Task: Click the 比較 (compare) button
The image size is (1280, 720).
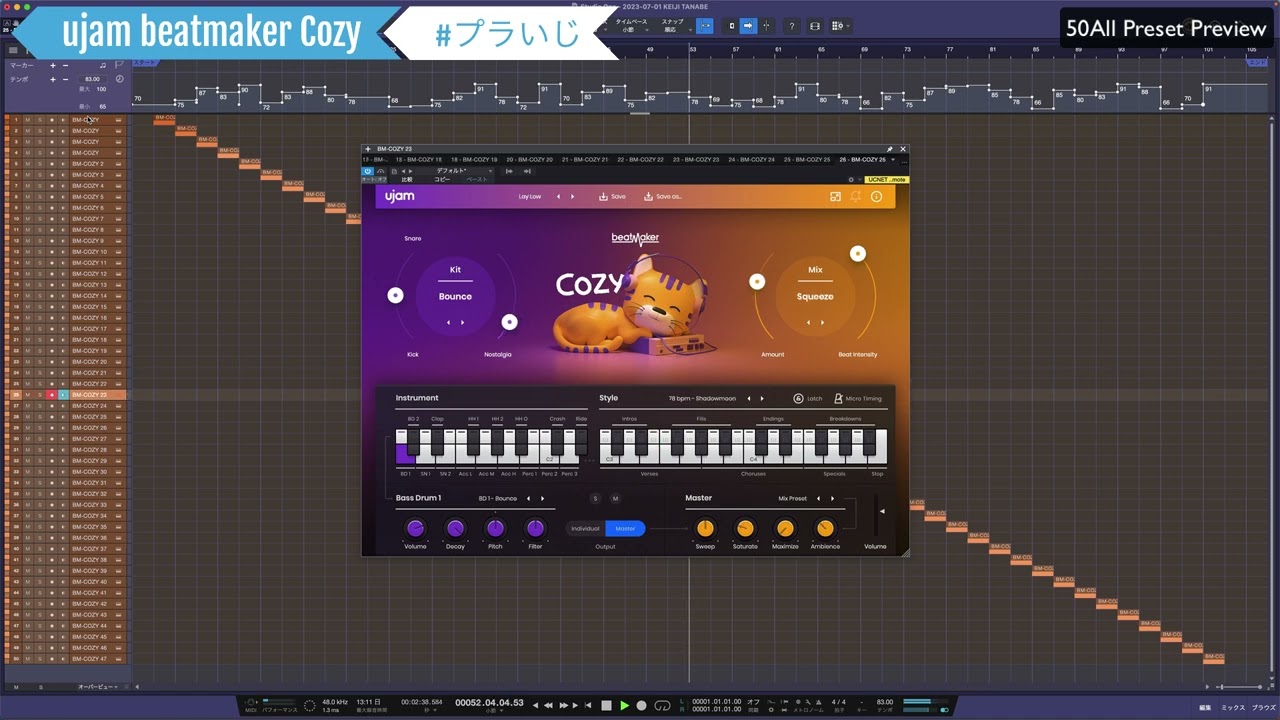Action: pos(407,179)
